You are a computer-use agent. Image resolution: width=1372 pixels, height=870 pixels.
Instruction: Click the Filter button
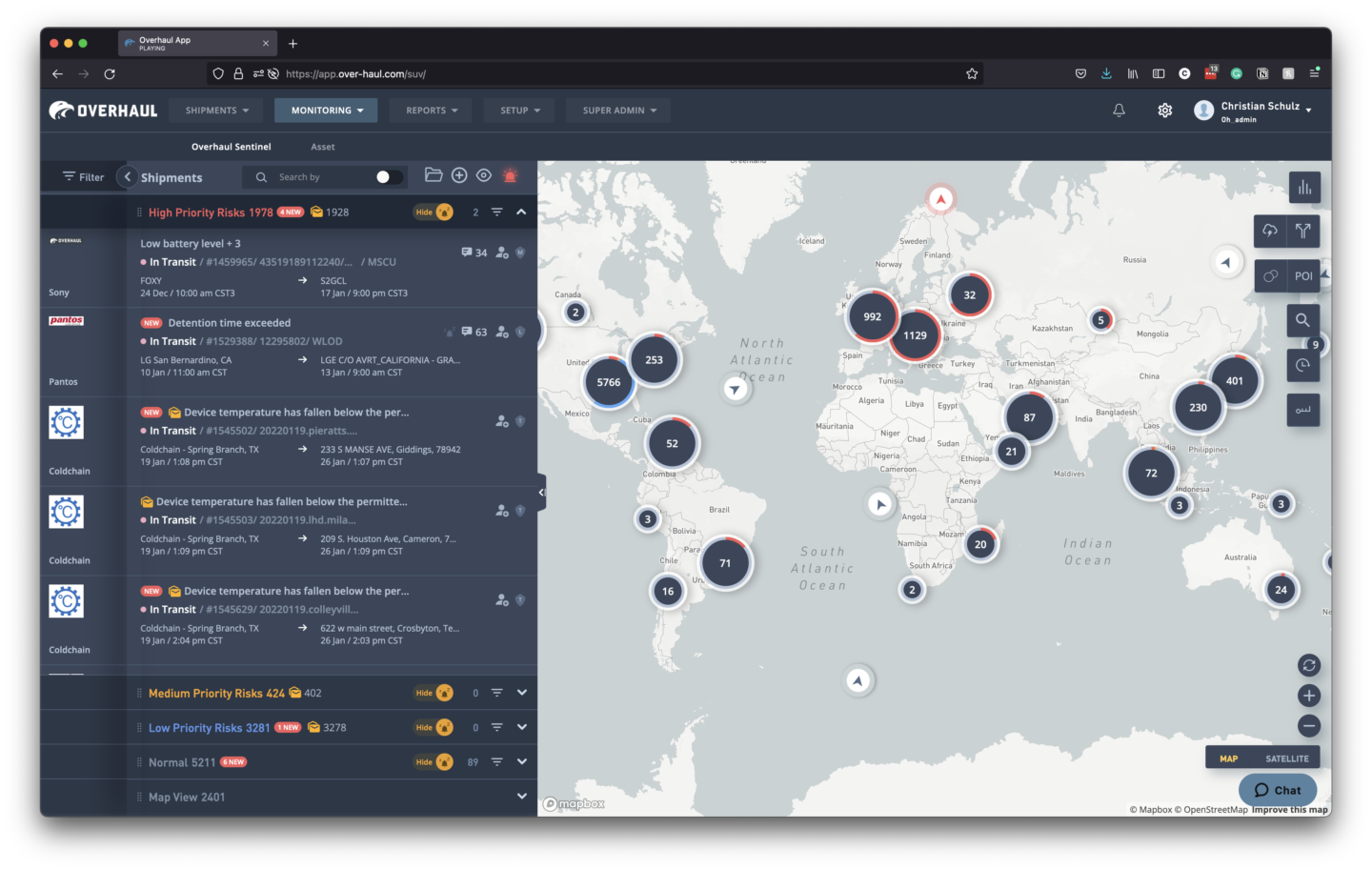pos(84,177)
